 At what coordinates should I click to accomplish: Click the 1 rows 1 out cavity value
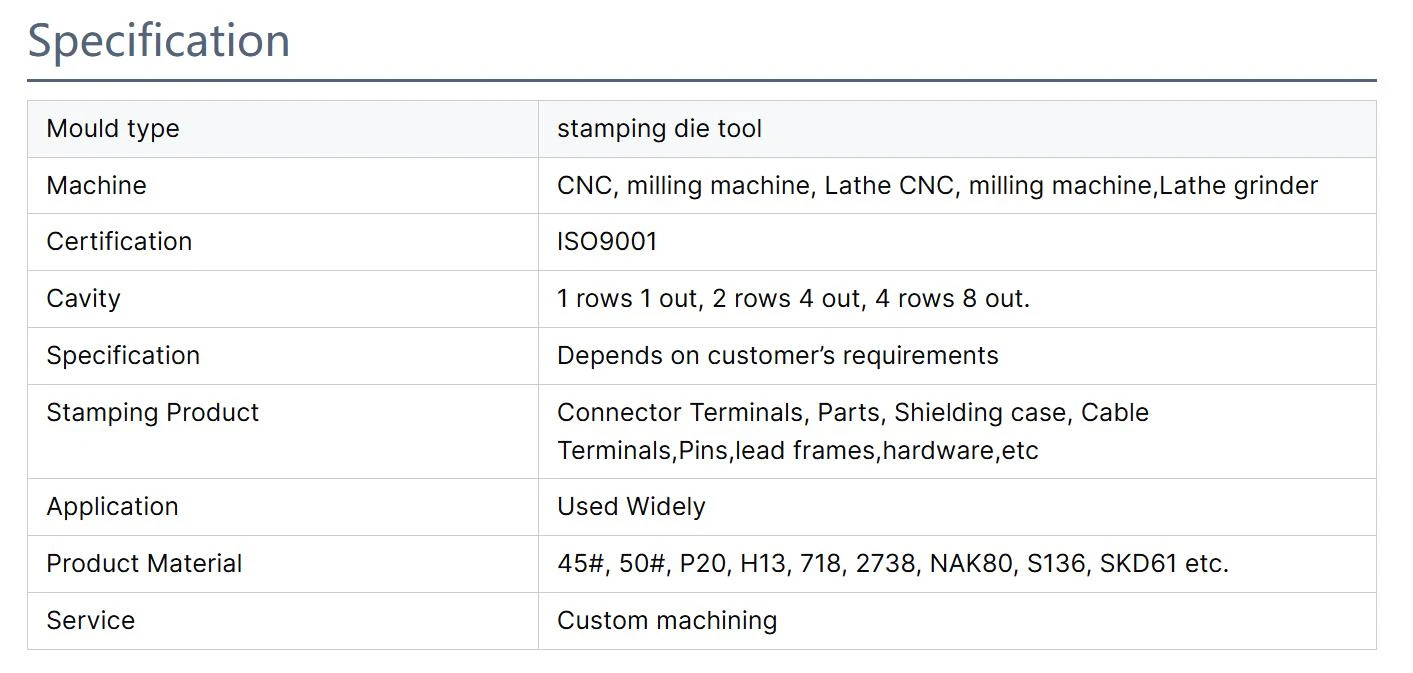pos(793,299)
